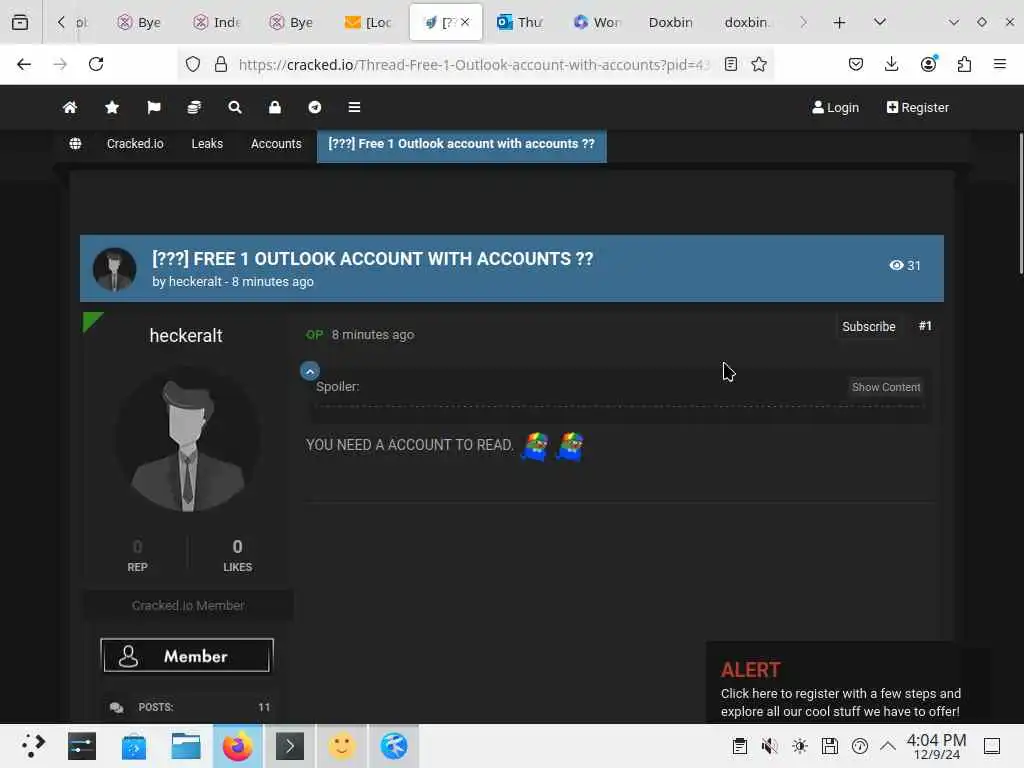The width and height of the screenshot is (1024, 768).
Task: Open the Accounts breadcrumb link
Action: (x=276, y=144)
